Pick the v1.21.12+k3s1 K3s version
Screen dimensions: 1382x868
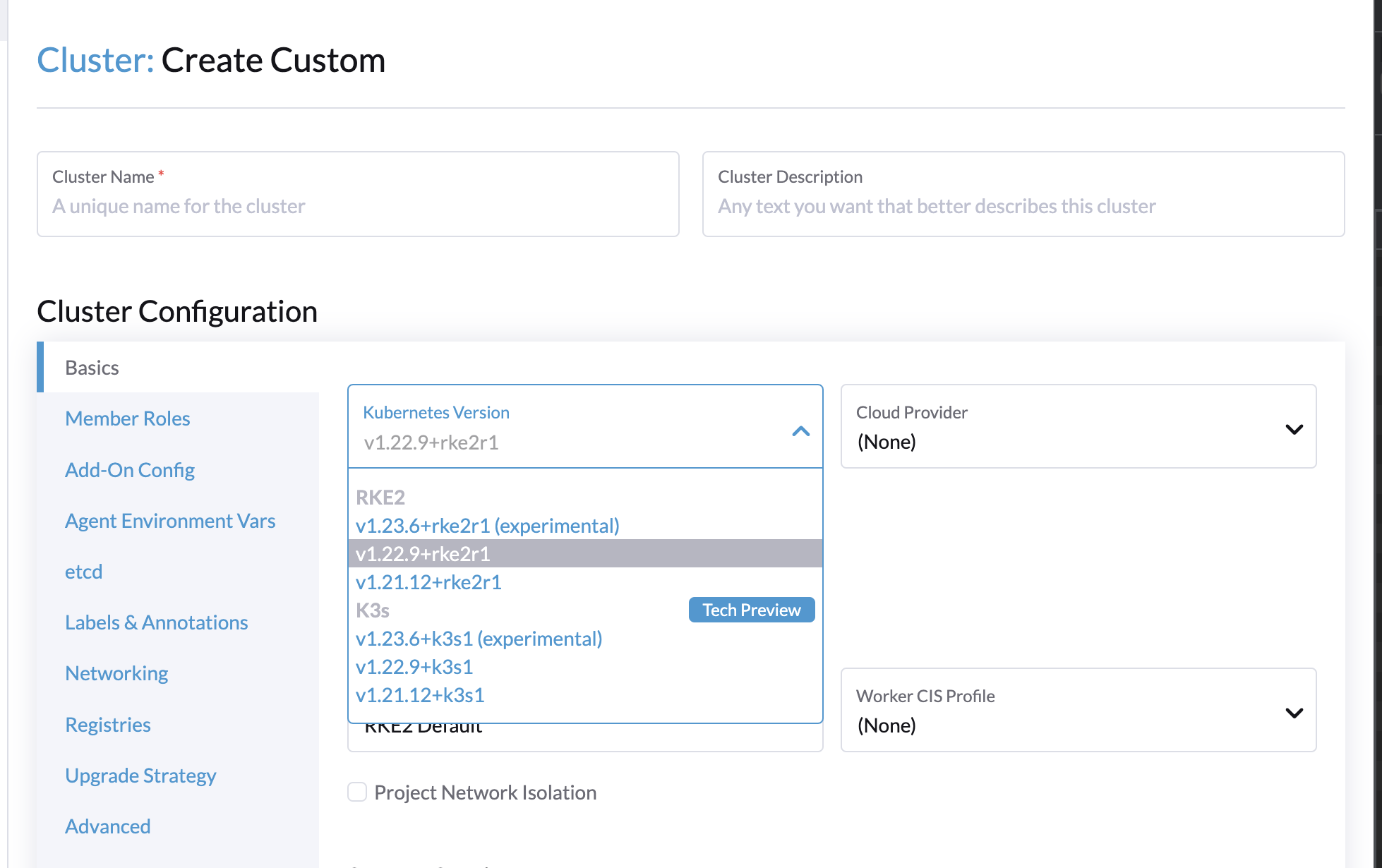coord(419,695)
